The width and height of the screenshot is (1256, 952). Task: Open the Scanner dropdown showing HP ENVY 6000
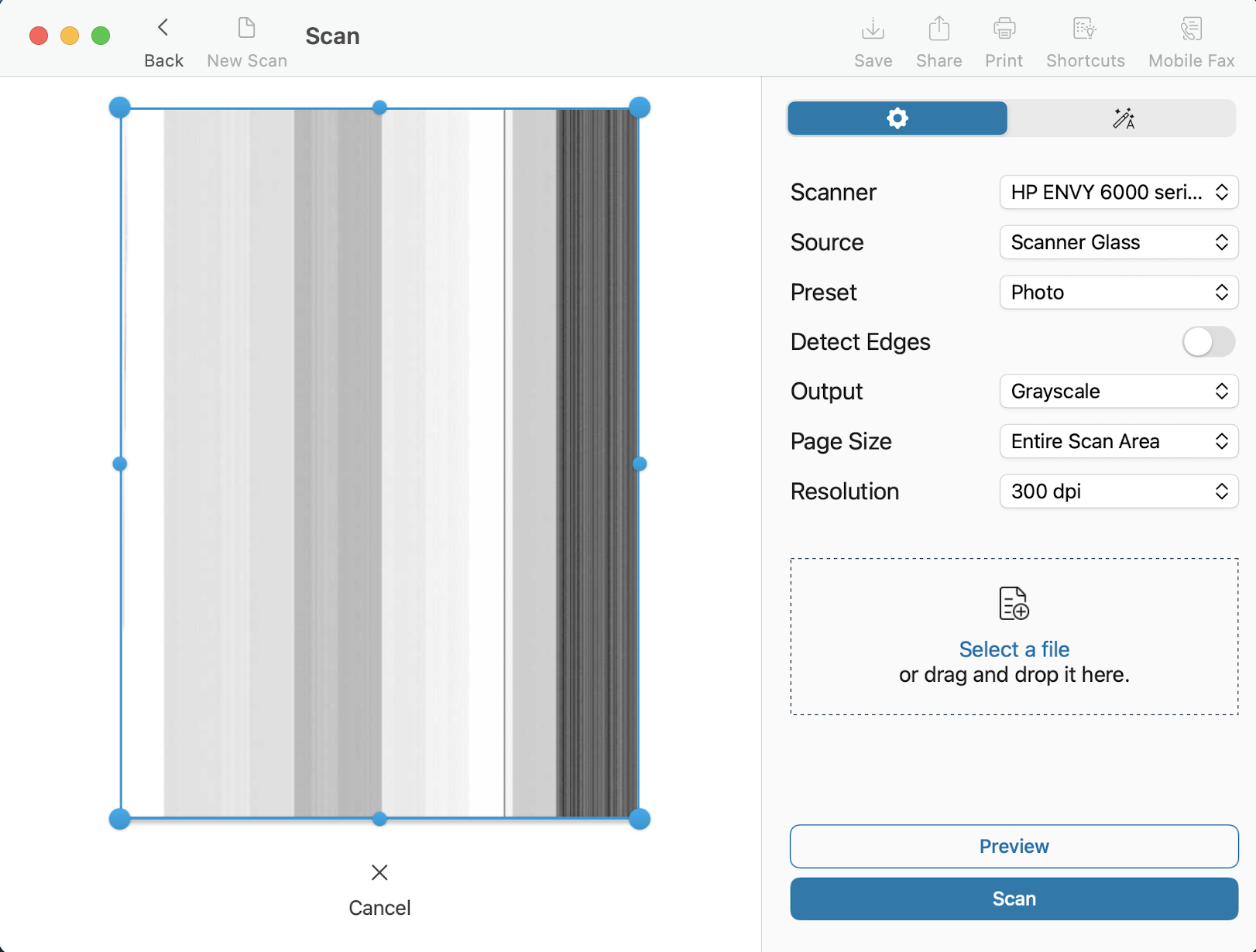1118,192
